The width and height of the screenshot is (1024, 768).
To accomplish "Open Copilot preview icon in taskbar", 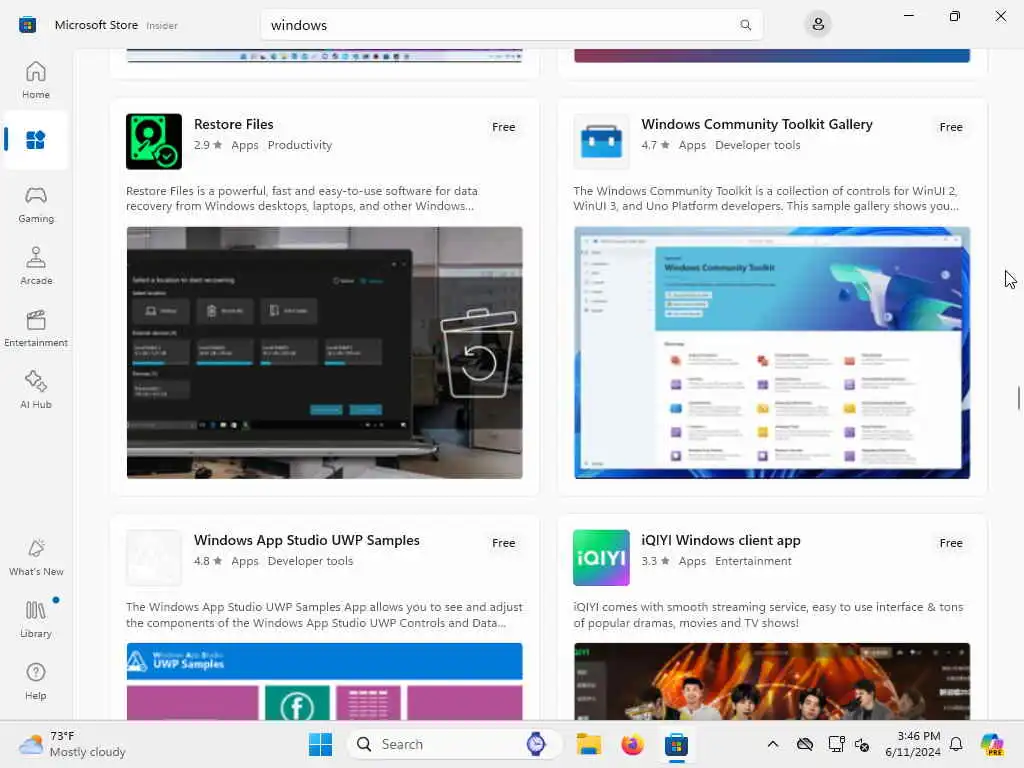I will [991, 744].
